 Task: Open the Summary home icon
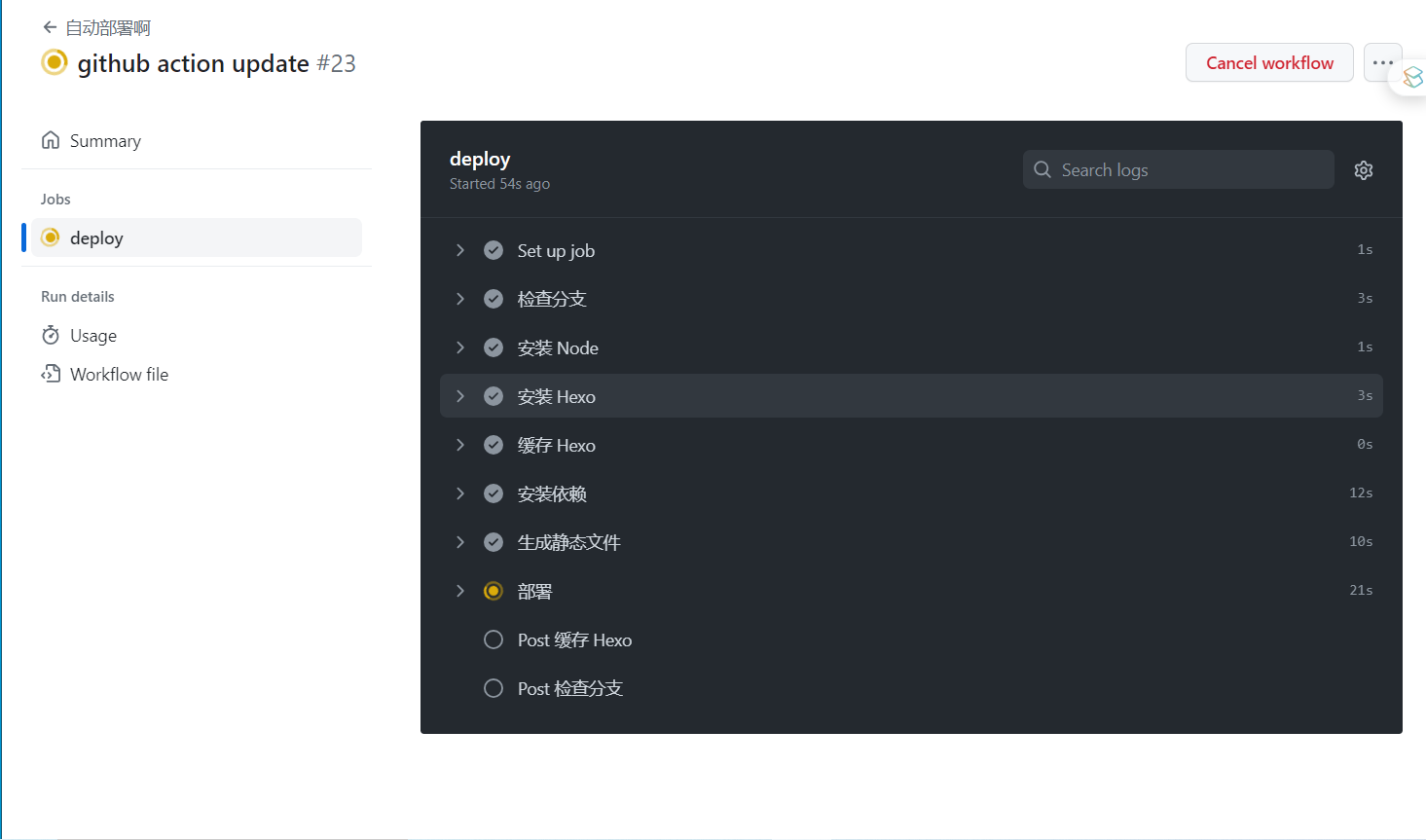[51, 140]
